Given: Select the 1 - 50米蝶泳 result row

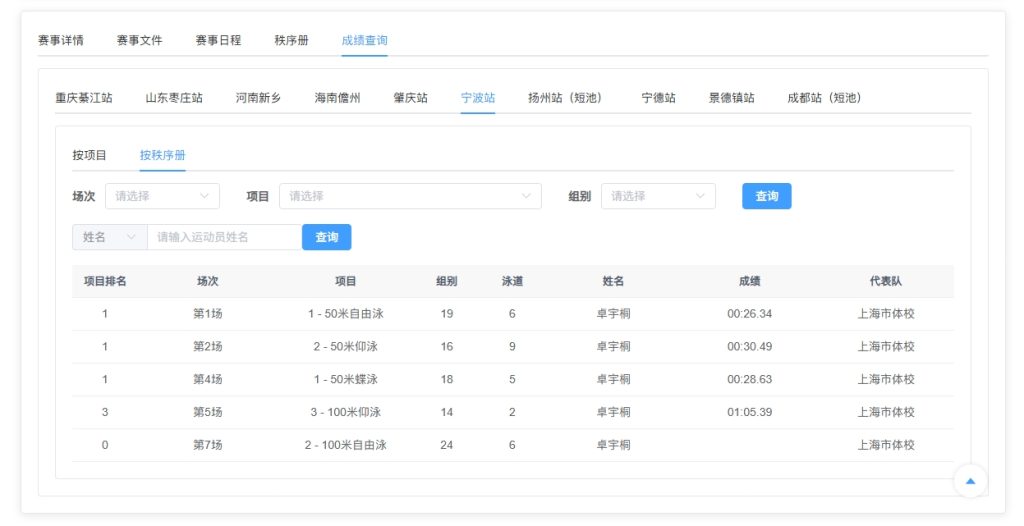Looking at the screenshot, I should click(512, 379).
